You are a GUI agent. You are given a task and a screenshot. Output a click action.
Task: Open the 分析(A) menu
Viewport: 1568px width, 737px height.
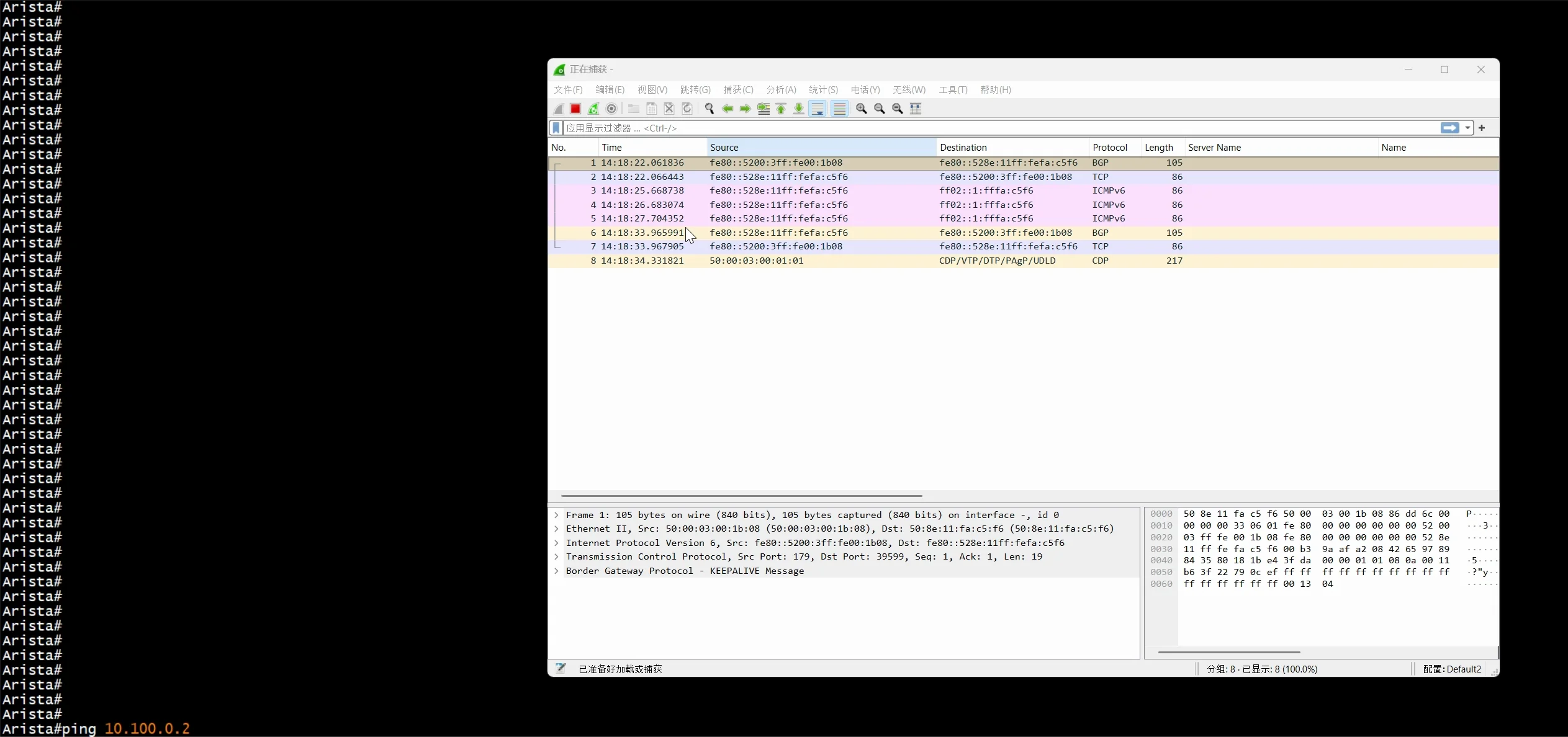[781, 90]
